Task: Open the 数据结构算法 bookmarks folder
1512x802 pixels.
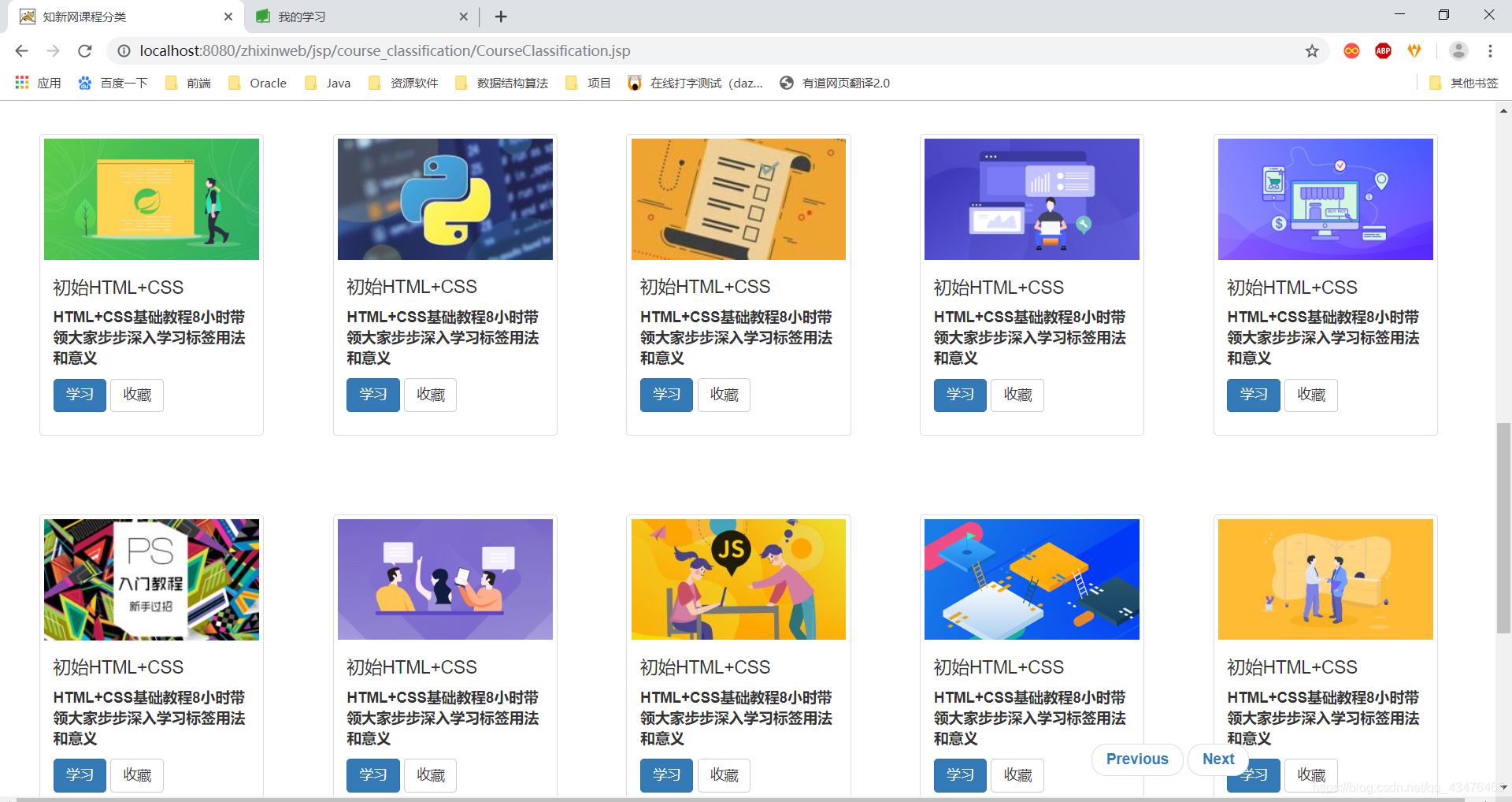Action: pyautogui.click(x=501, y=82)
